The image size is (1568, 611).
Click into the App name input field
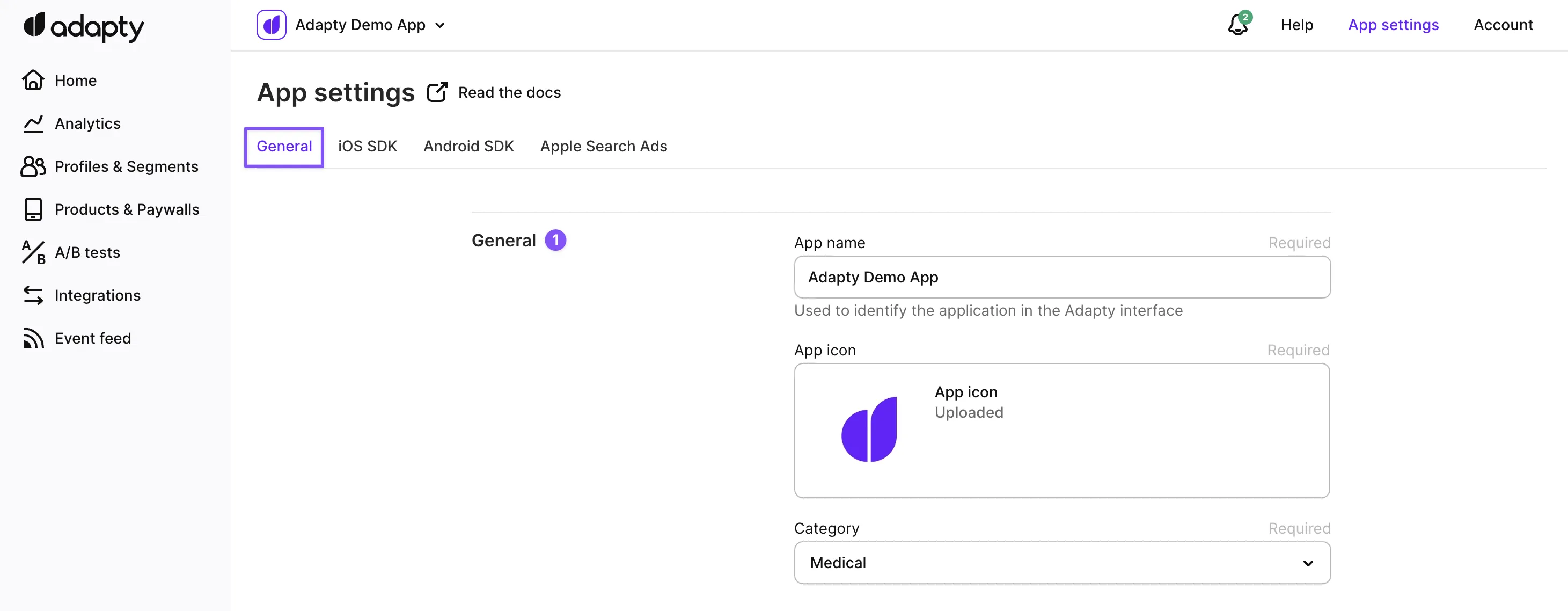[x=1061, y=277]
